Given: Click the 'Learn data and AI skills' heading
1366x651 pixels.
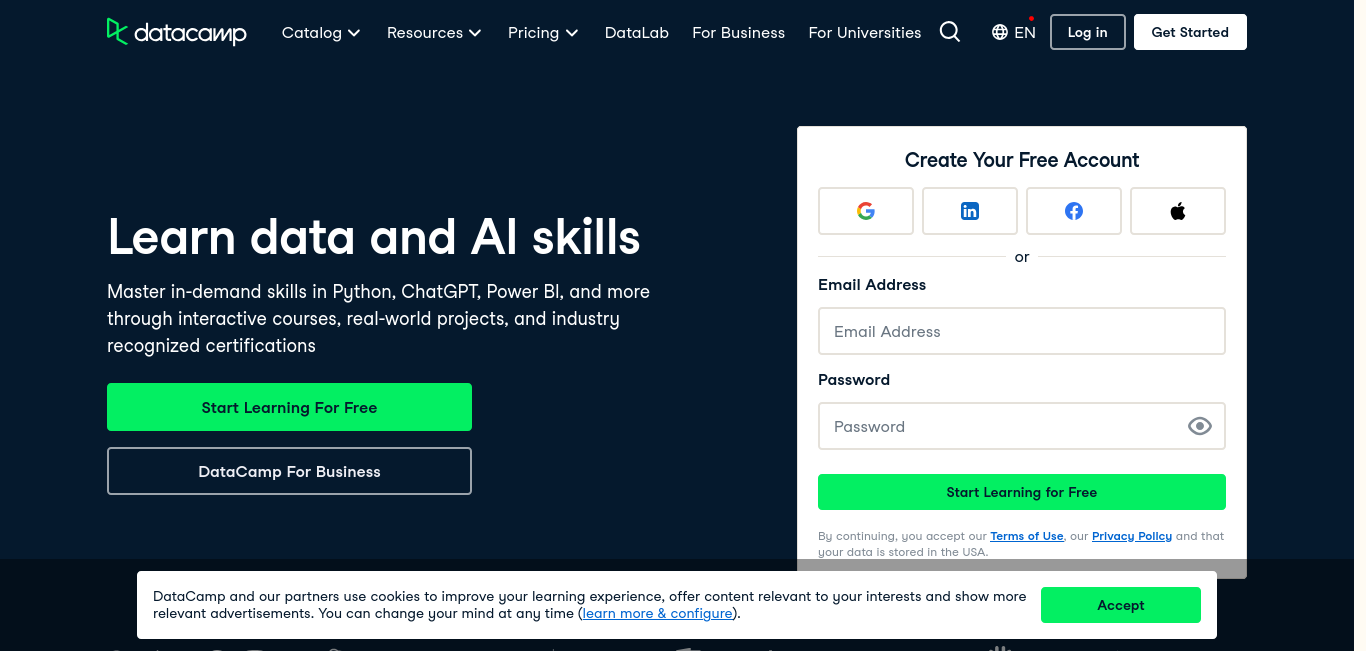Looking at the screenshot, I should click(x=374, y=237).
